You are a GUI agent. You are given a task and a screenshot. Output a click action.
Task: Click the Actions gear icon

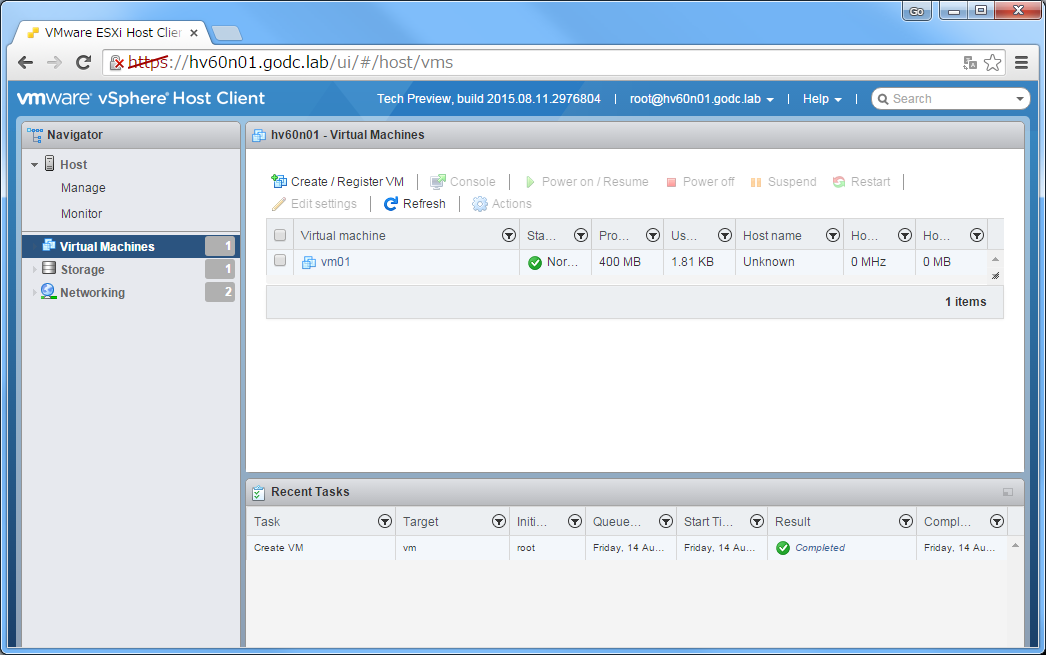click(x=480, y=203)
